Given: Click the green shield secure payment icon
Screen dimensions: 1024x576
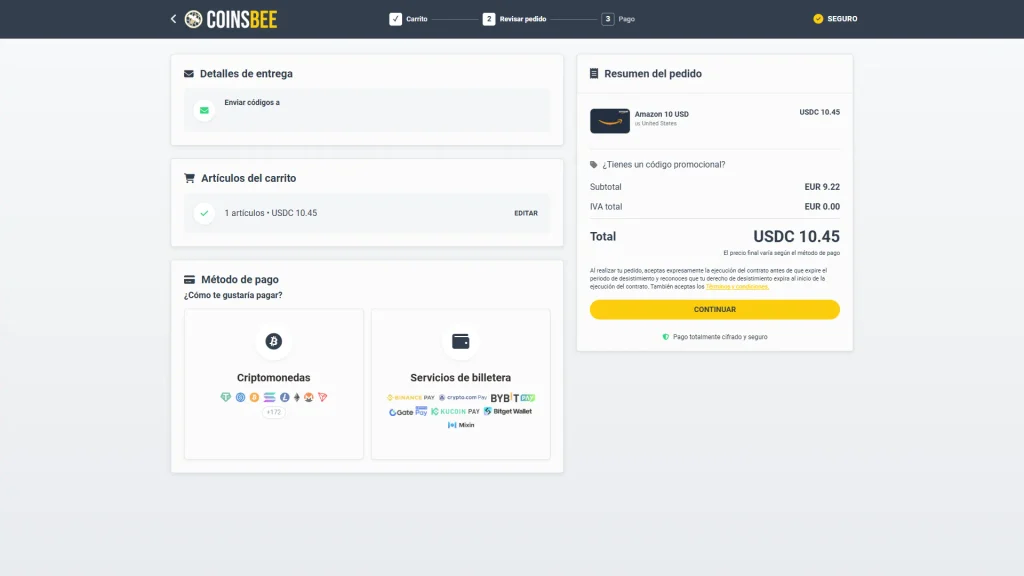Looking at the screenshot, I should tap(666, 337).
